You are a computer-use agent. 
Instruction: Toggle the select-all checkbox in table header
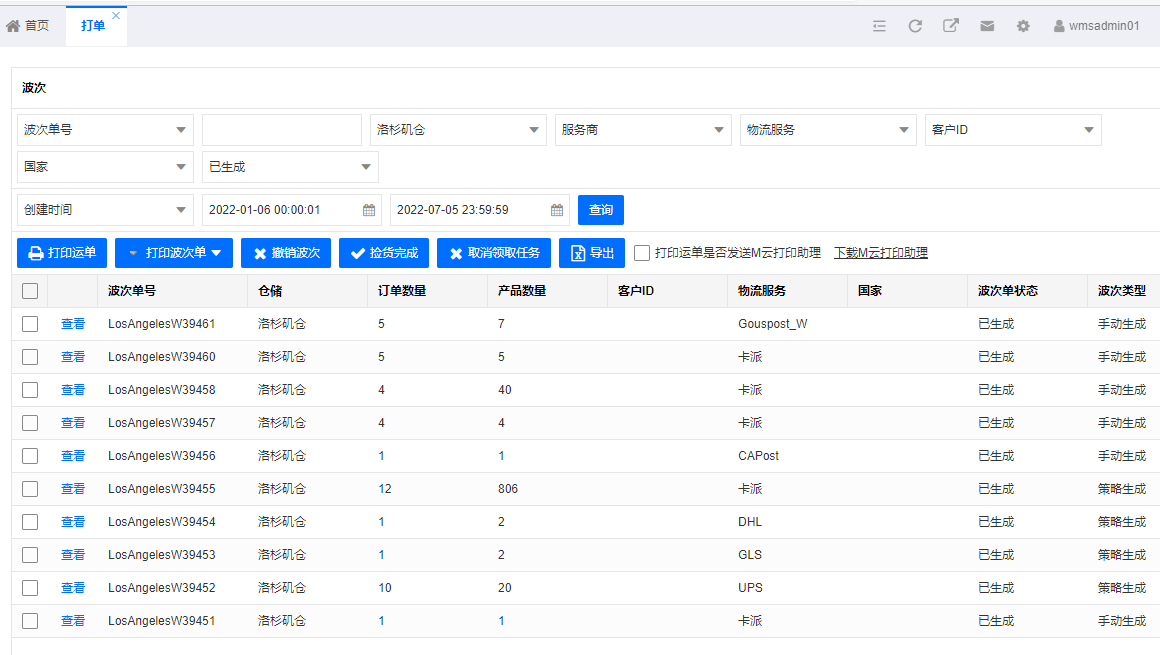tap(30, 291)
